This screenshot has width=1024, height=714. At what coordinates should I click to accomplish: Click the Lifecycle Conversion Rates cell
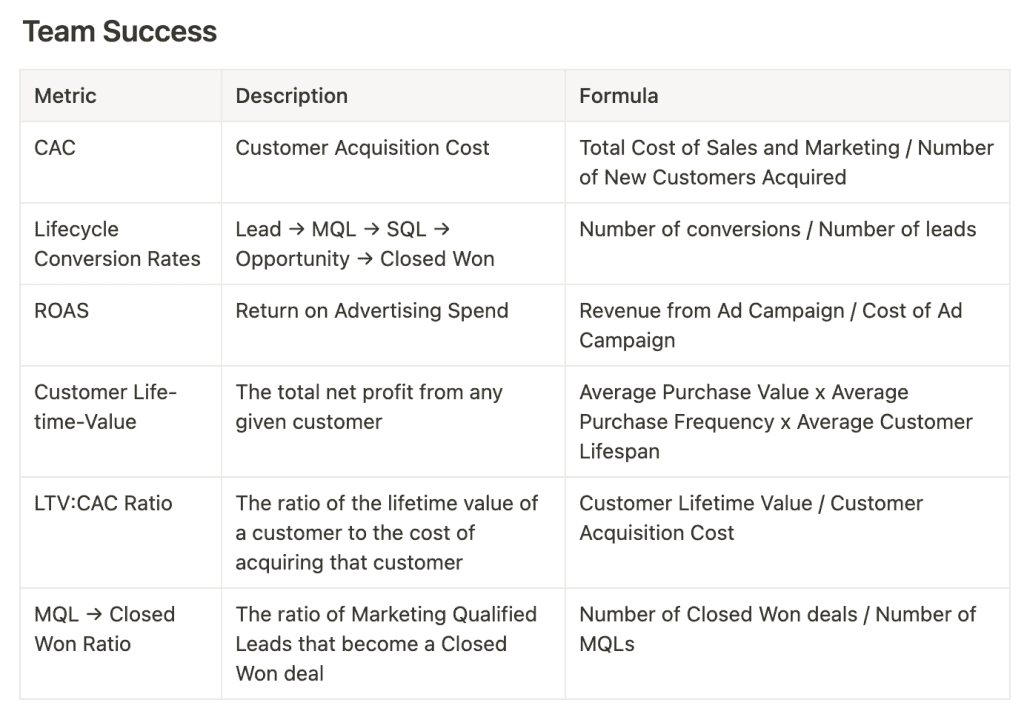[121, 244]
